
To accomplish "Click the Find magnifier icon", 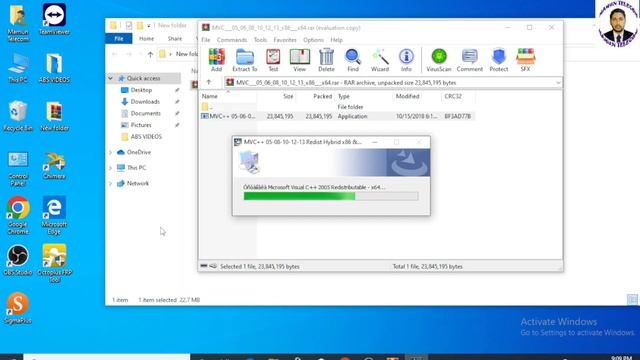I will click(x=353, y=60).
